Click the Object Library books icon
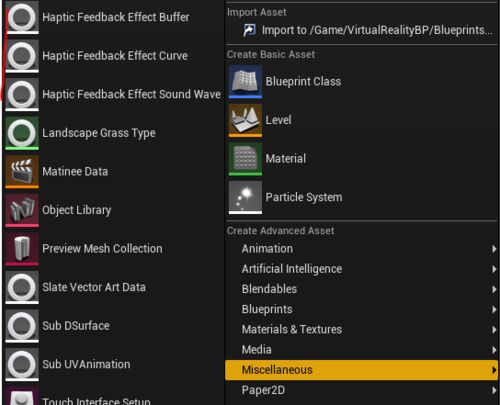Image resolution: width=500 pixels, height=405 pixels. pos(22,210)
